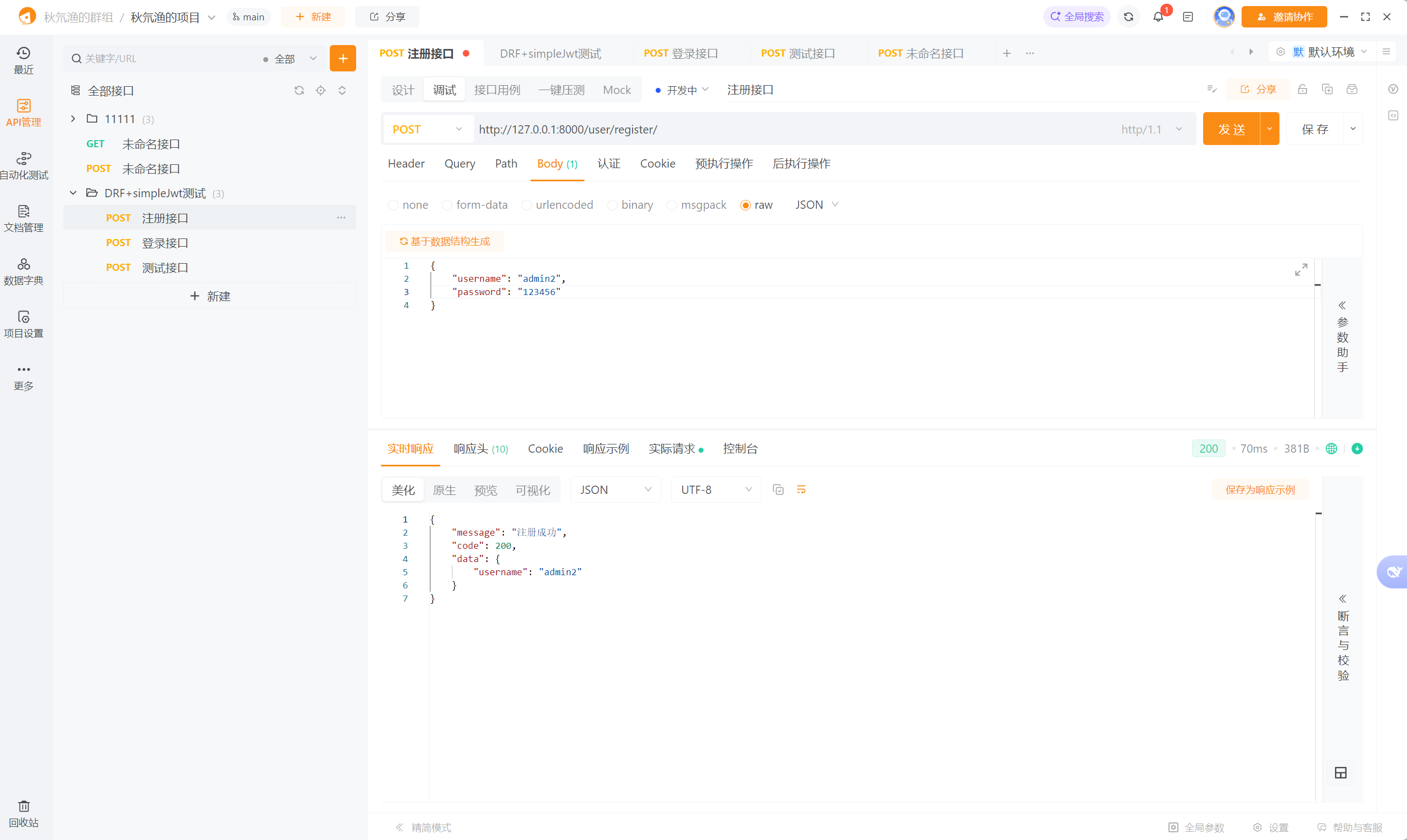Switch to the Header tab
The height and width of the screenshot is (840, 1407).
tap(406, 164)
